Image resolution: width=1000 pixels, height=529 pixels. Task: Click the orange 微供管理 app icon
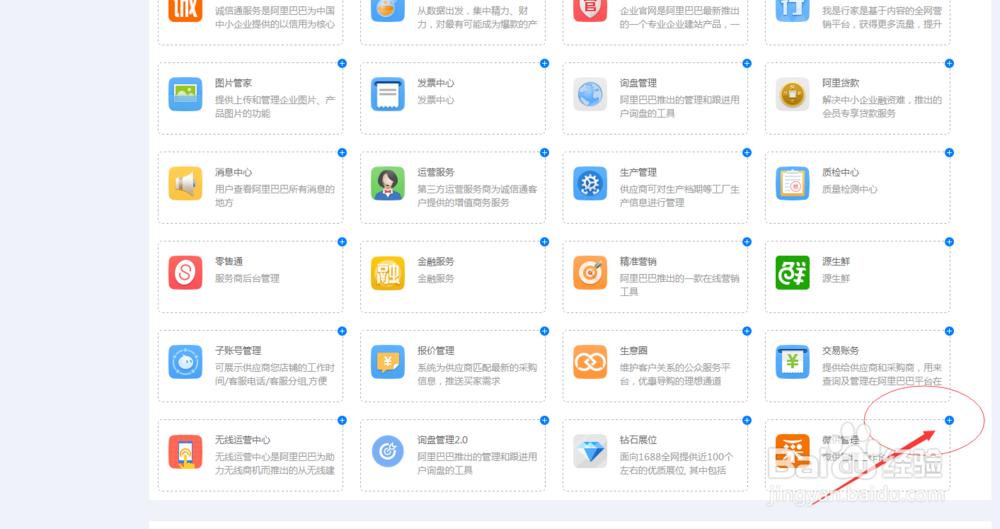(x=792, y=451)
